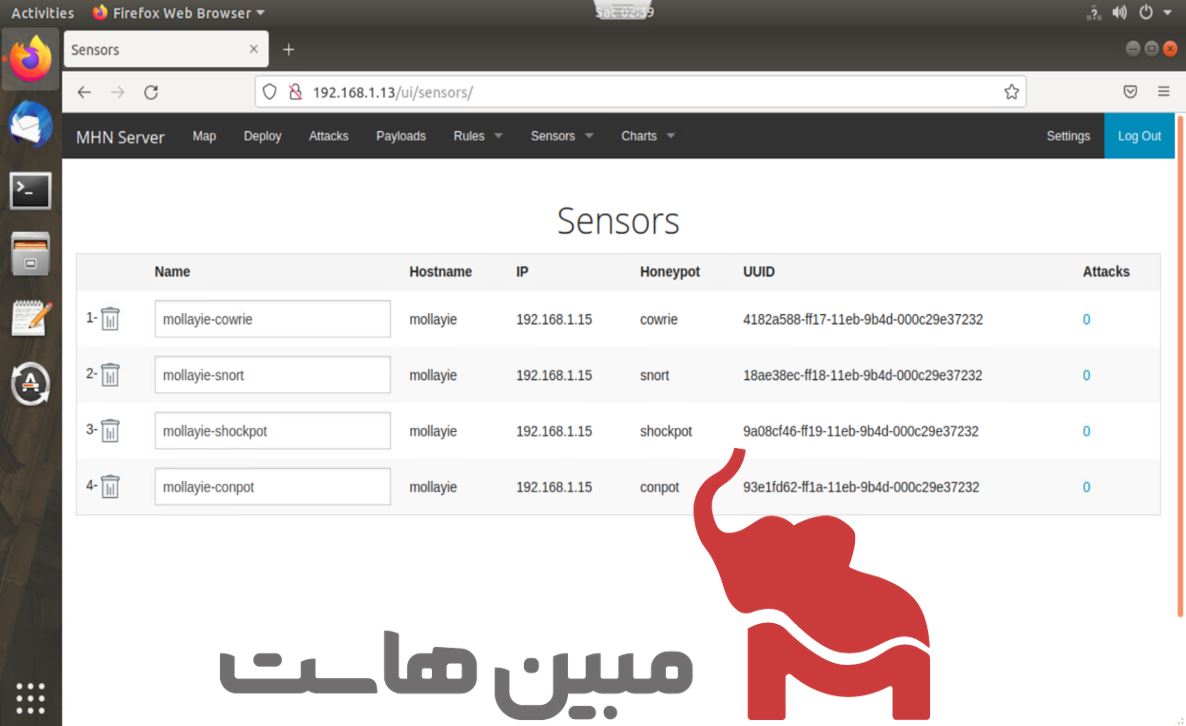Image resolution: width=1186 pixels, height=726 pixels.
Task: Click the page vertical scrollbar
Action: [x=1180, y=367]
